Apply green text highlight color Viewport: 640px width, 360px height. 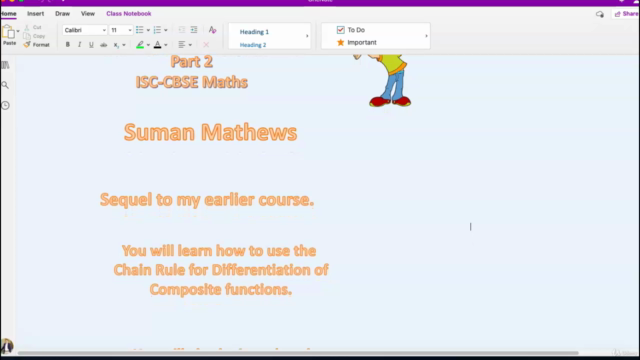tap(140, 45)
